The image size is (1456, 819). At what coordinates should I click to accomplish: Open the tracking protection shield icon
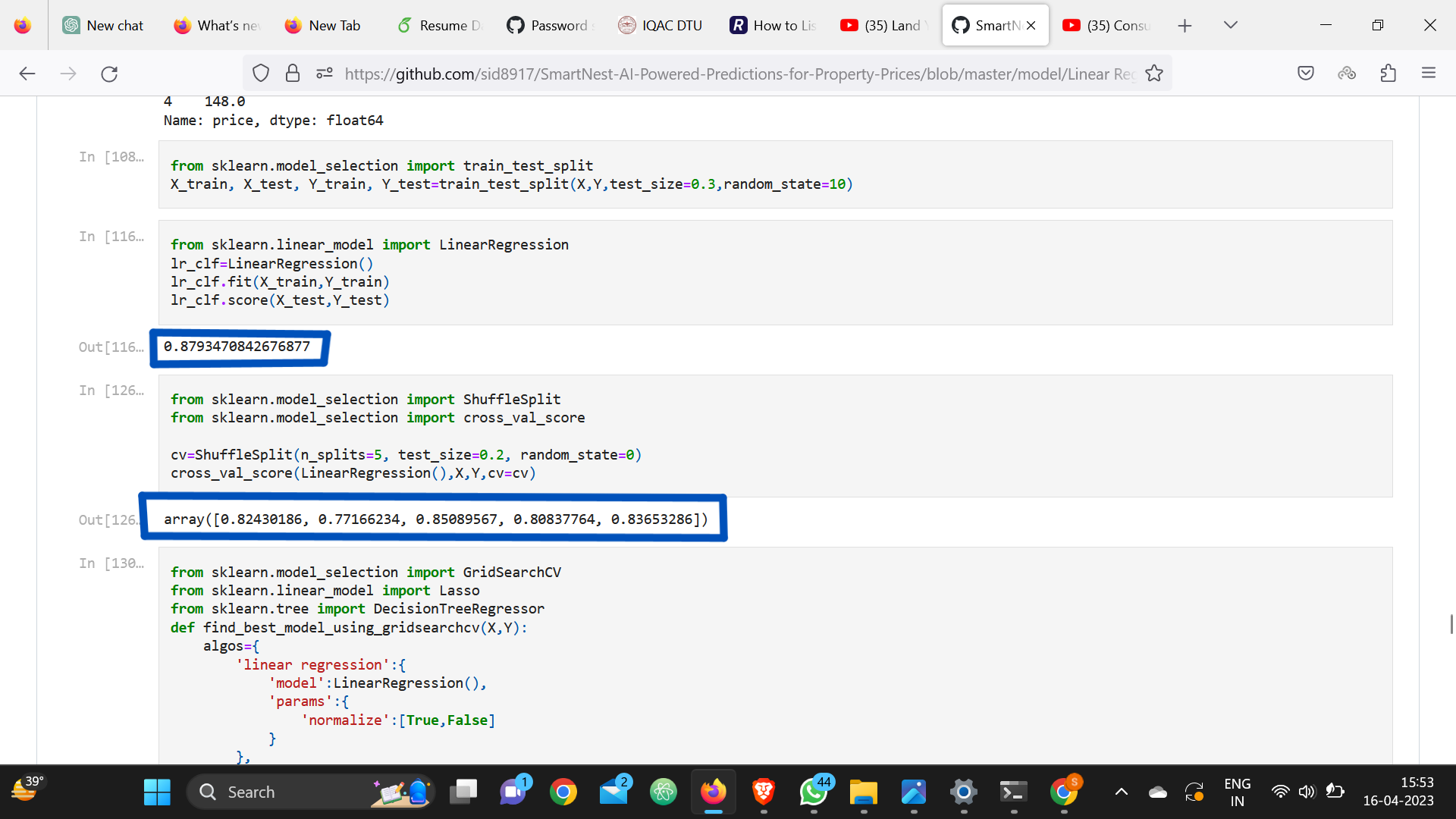[261, 74]
